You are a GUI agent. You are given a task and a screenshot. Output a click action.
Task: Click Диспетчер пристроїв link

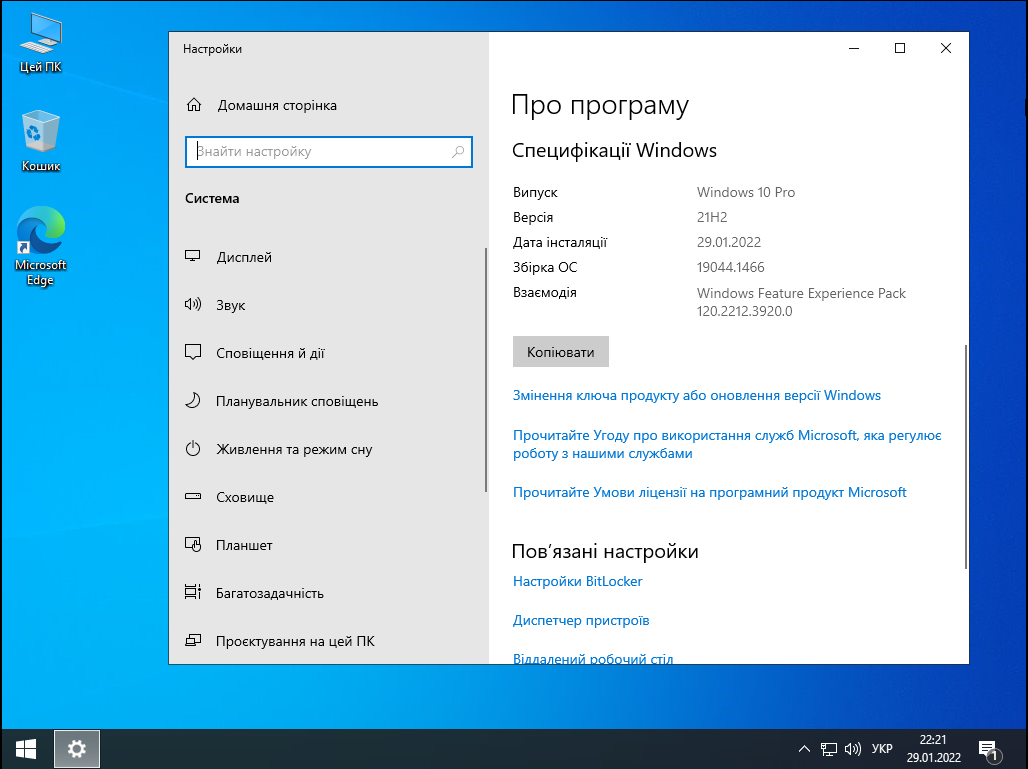pos(581,620)
